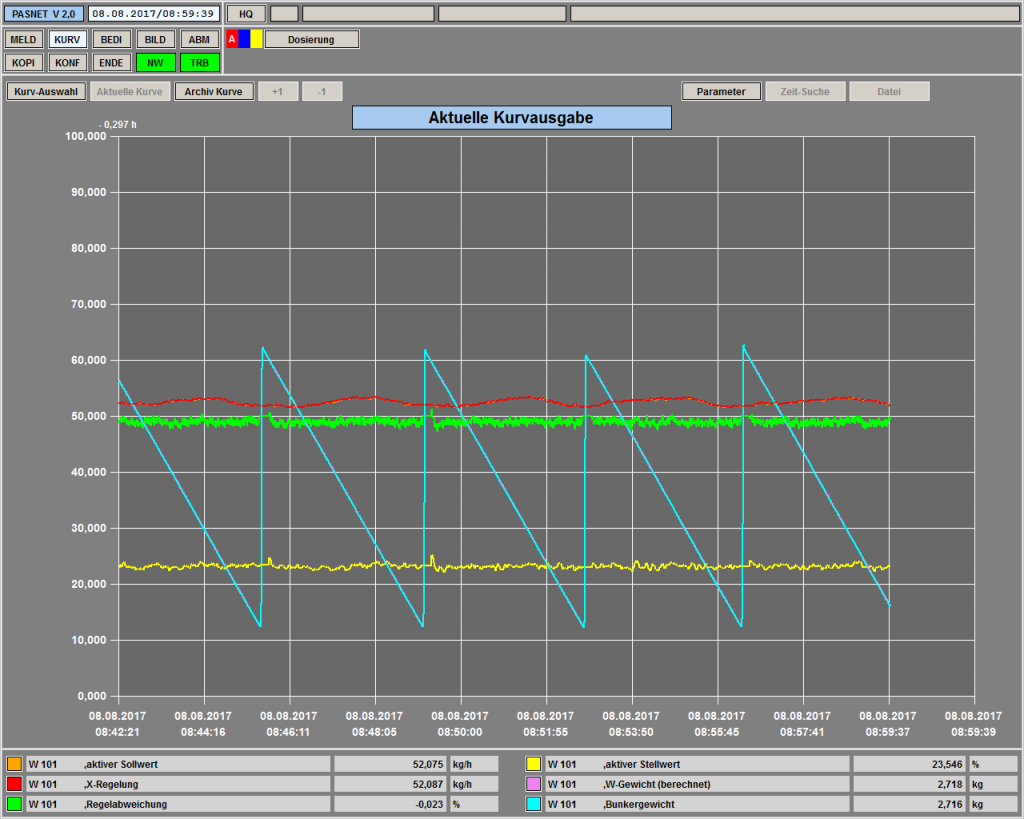
Task: Click the cyan Bunkergewicht legend swatch
Action: coord(533,804)
